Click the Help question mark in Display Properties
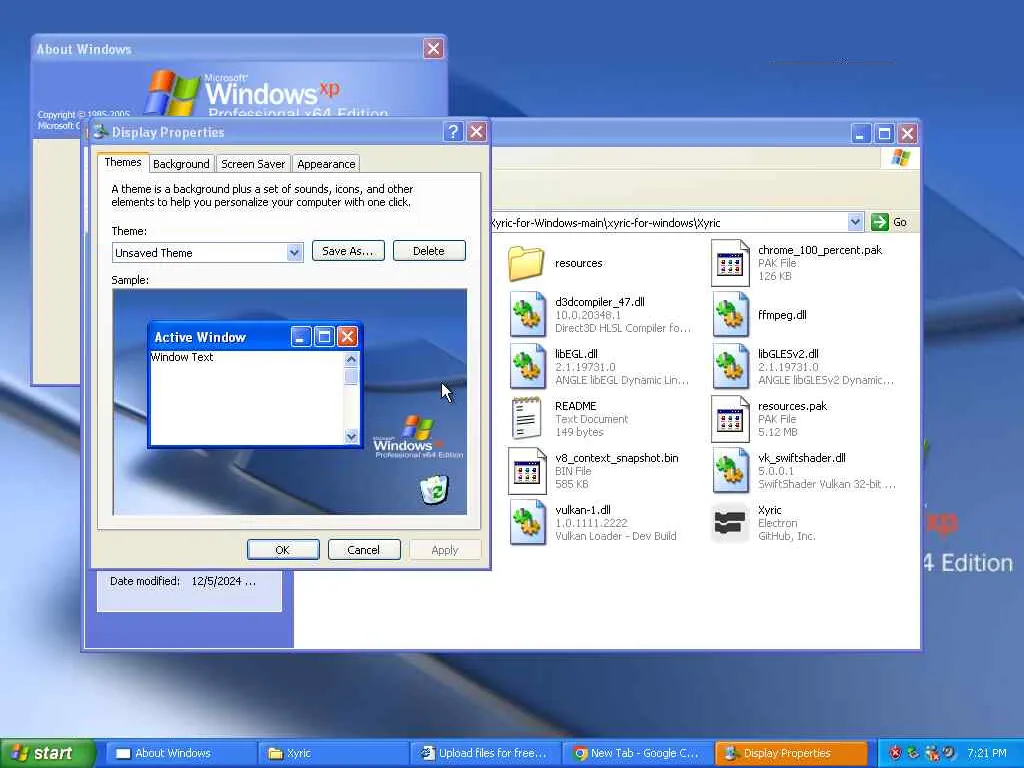The image size is (1024, 768). (x=453, y=132)
